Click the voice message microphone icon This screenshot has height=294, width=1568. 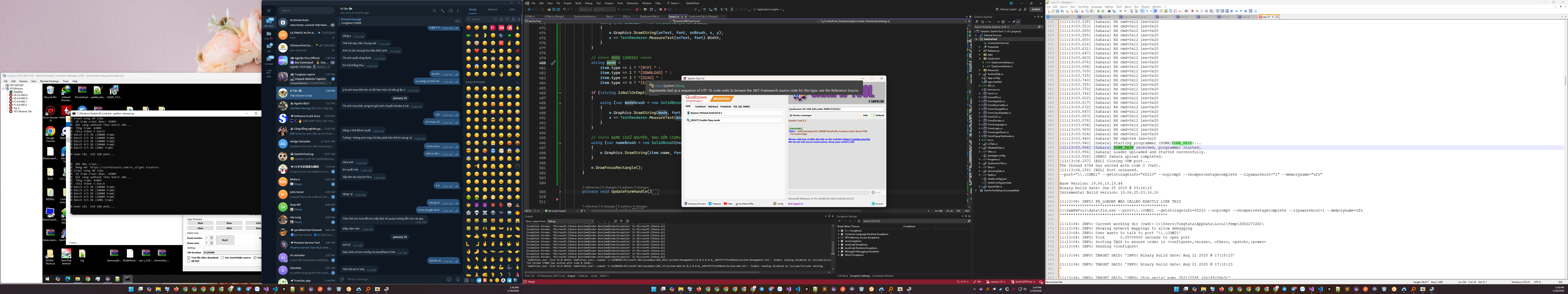[x=458, y=279]
